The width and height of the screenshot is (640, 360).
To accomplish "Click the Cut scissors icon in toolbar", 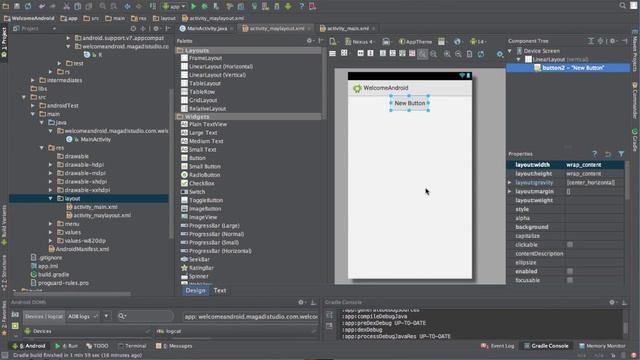I will tap(67, 6).
